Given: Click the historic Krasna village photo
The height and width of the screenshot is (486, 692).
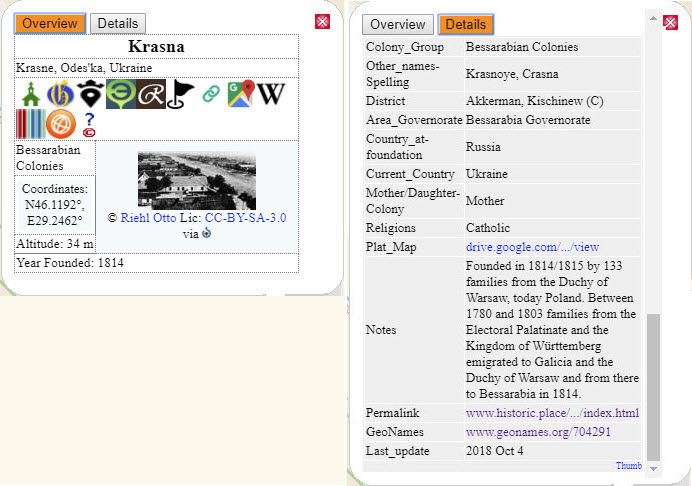Looking at the screenshot, I should pos(197,180).
